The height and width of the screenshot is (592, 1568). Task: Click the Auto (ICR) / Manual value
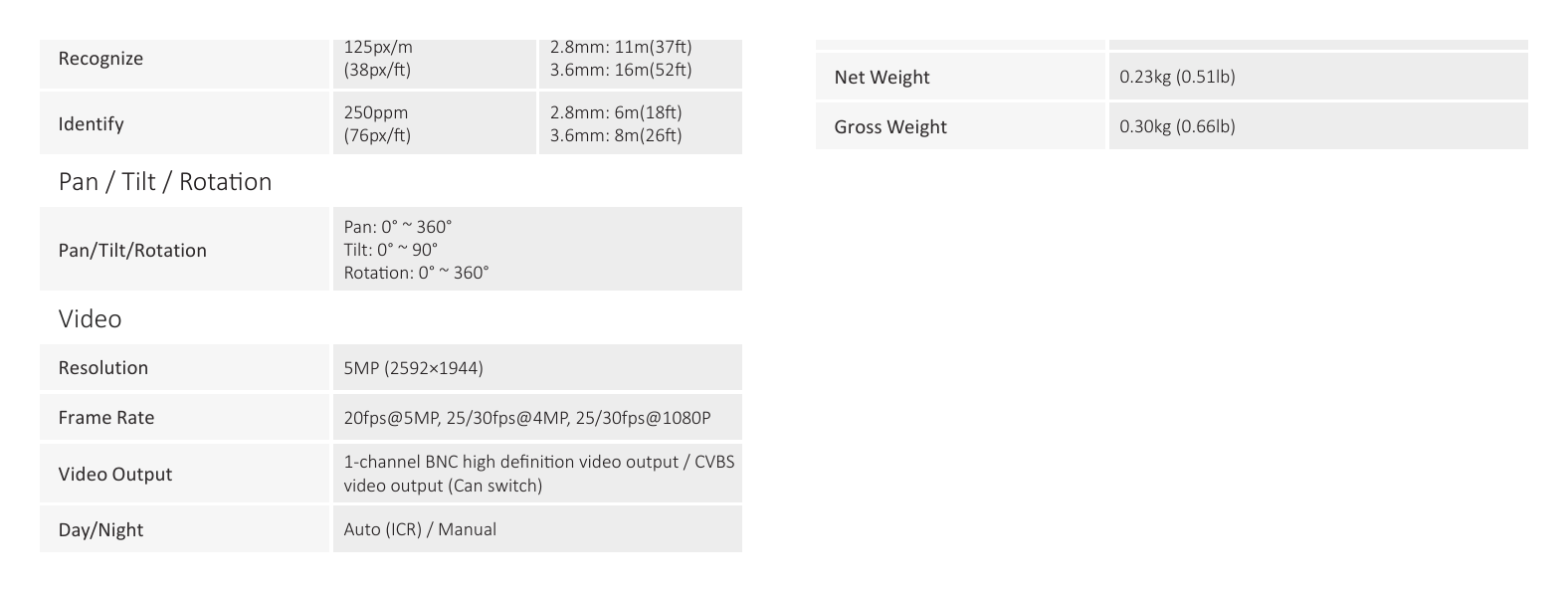pos(420,529)
